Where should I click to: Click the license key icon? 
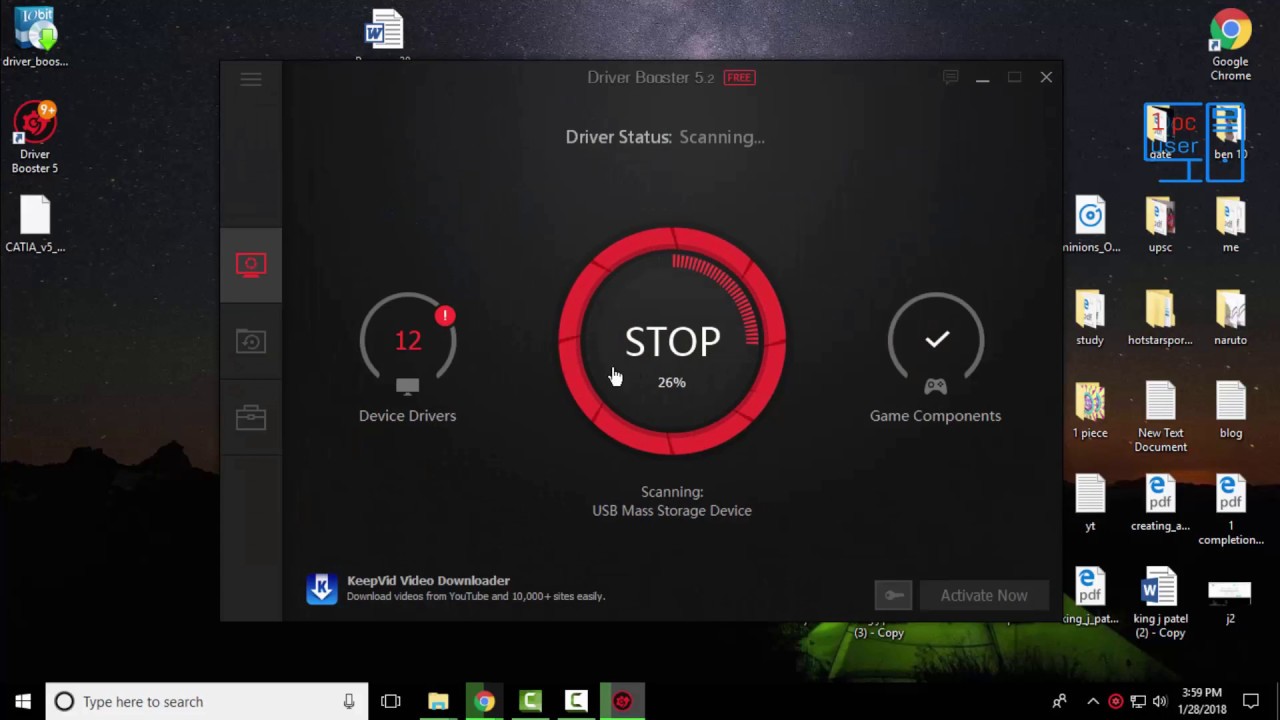[x=893, y=595]
